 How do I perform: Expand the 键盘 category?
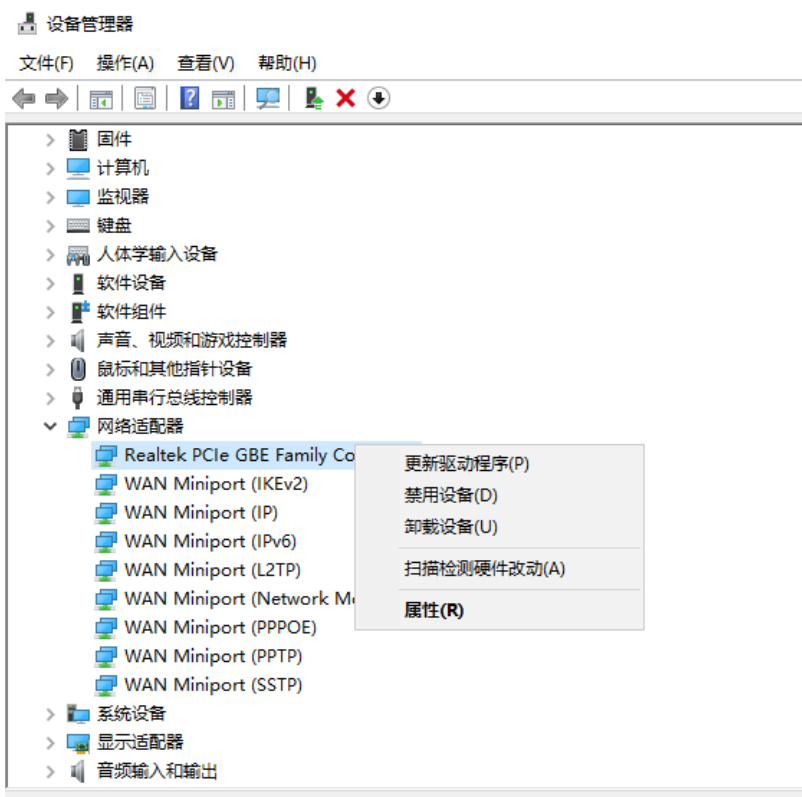50,226
